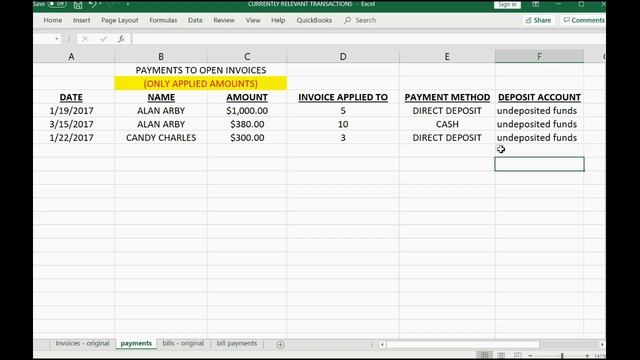The width and height of the screenshot is (640, 360).
Task: Select column C header
Action: pos(247,56)
